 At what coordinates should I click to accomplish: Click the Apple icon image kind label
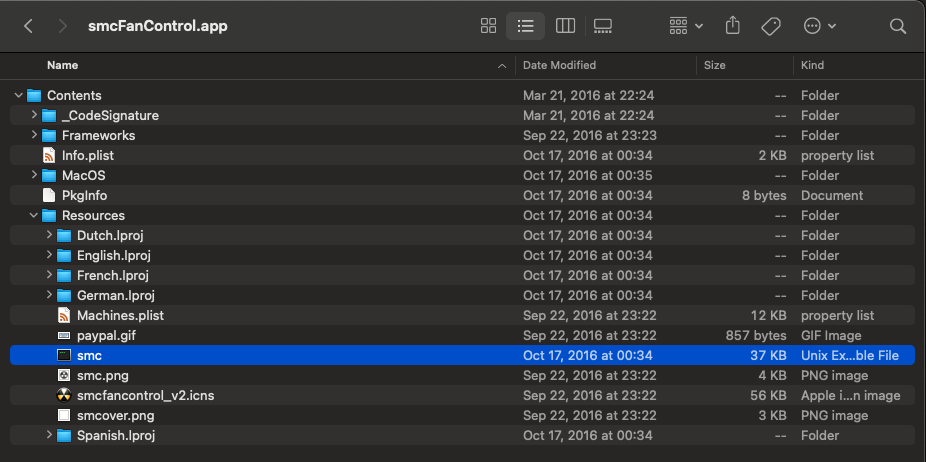click(x=850, y=395)
